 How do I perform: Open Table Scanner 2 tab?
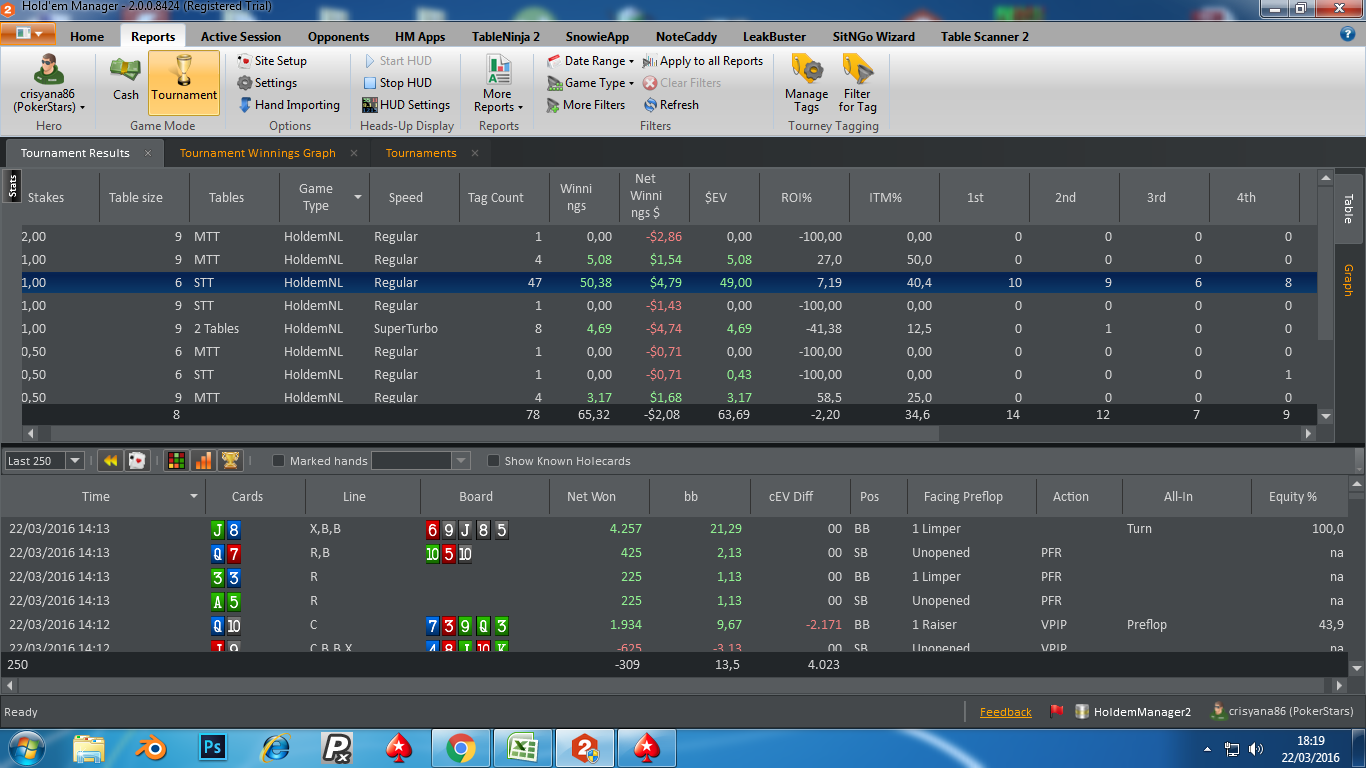pos(984,36)
